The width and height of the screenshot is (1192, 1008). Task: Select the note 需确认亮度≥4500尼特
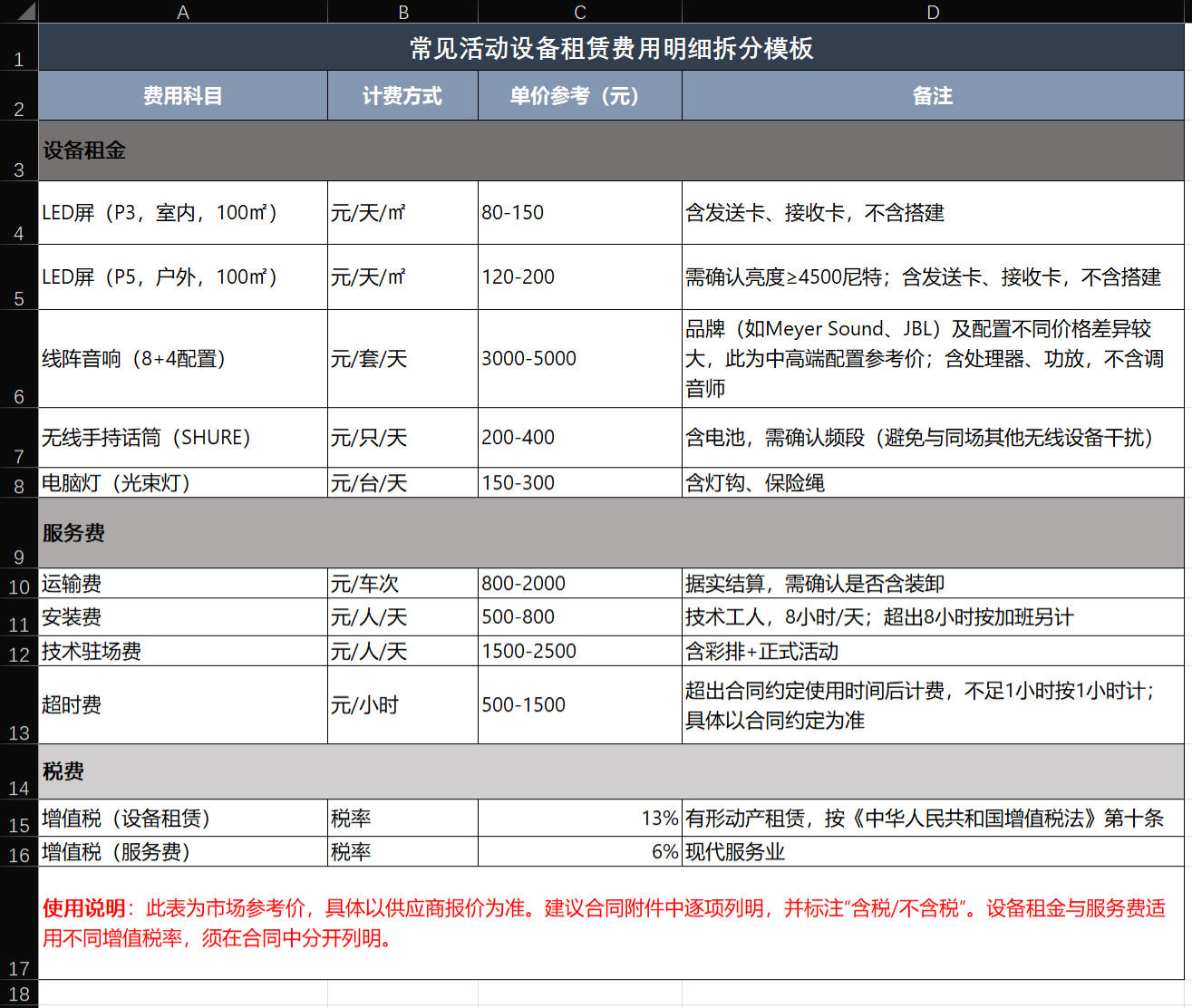[933, 277]
